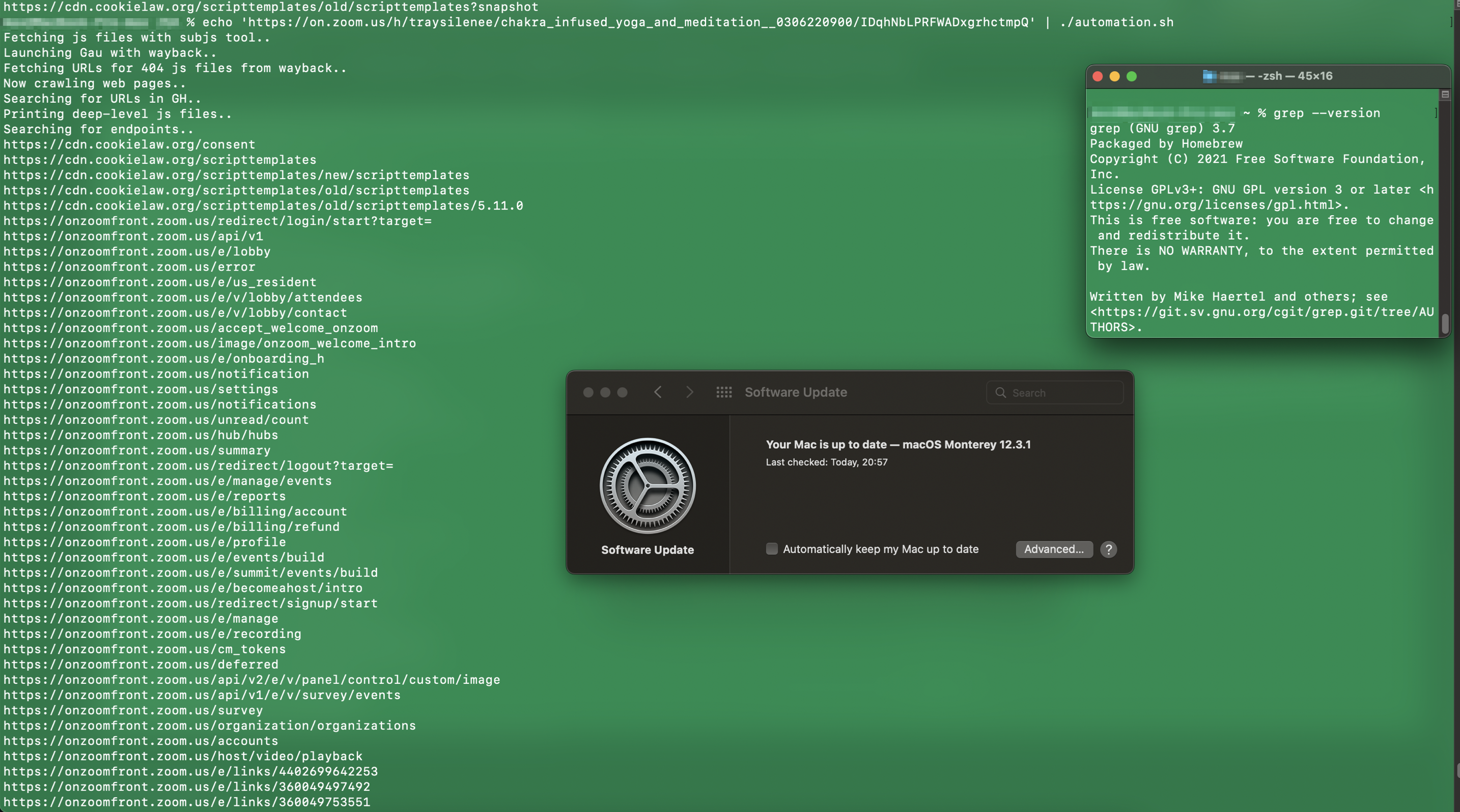
Task: Open the Show All preferences grid icon
Action: pos(724,392)
